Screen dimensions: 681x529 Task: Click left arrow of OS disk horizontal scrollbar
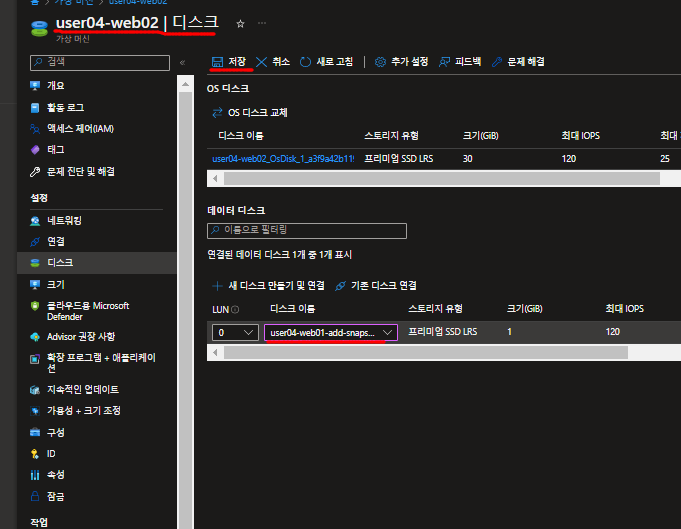[215, 179]
